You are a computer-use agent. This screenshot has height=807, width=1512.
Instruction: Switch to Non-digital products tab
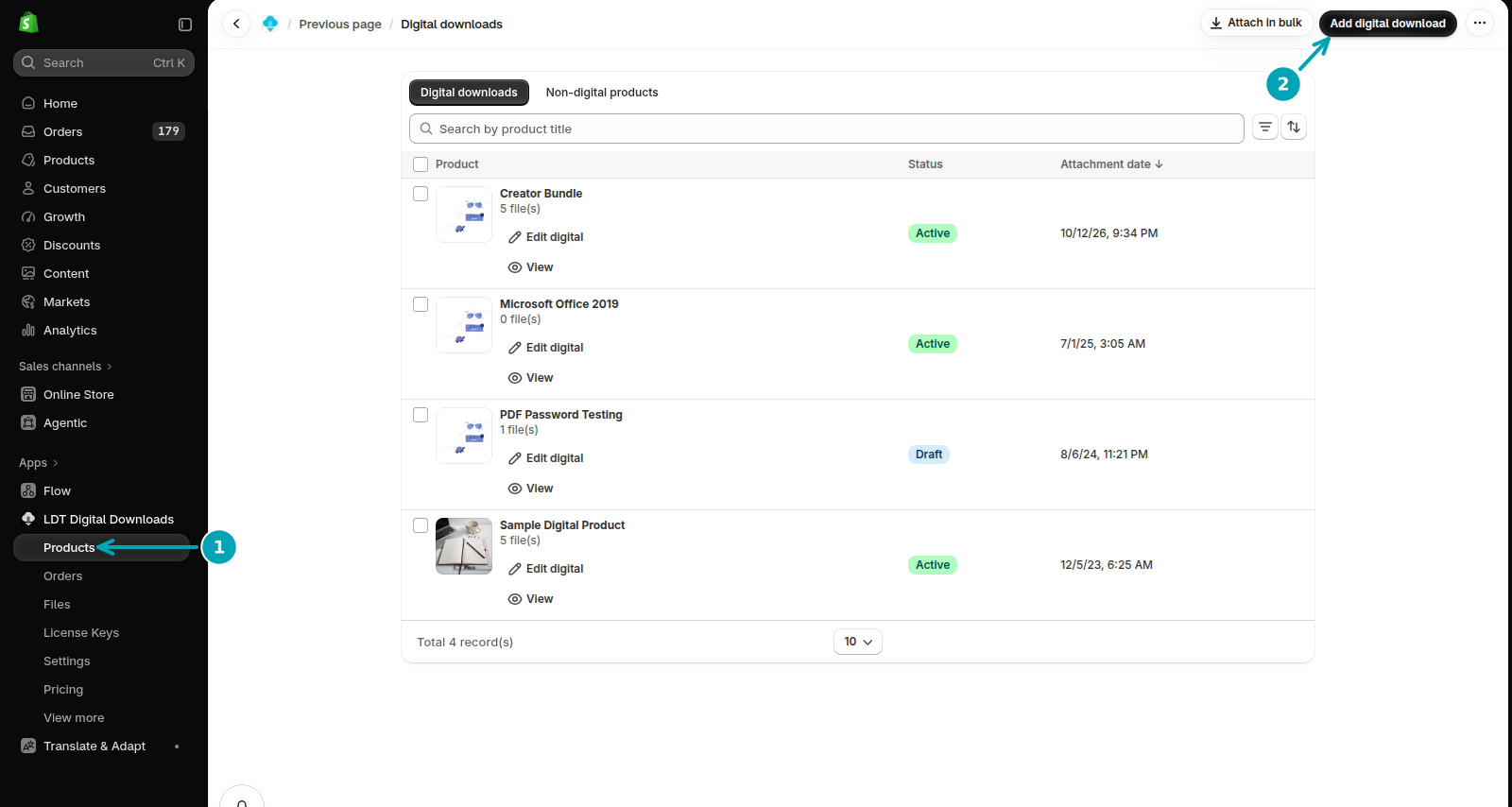point(602,93)
